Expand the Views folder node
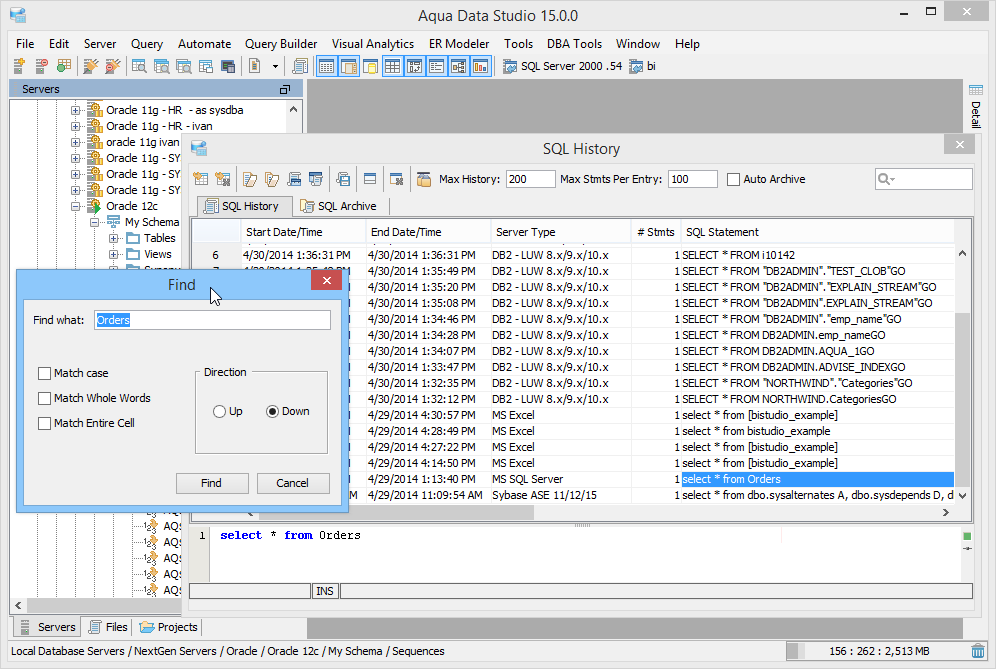Screen dimensions: 996x669 (114, 254)
